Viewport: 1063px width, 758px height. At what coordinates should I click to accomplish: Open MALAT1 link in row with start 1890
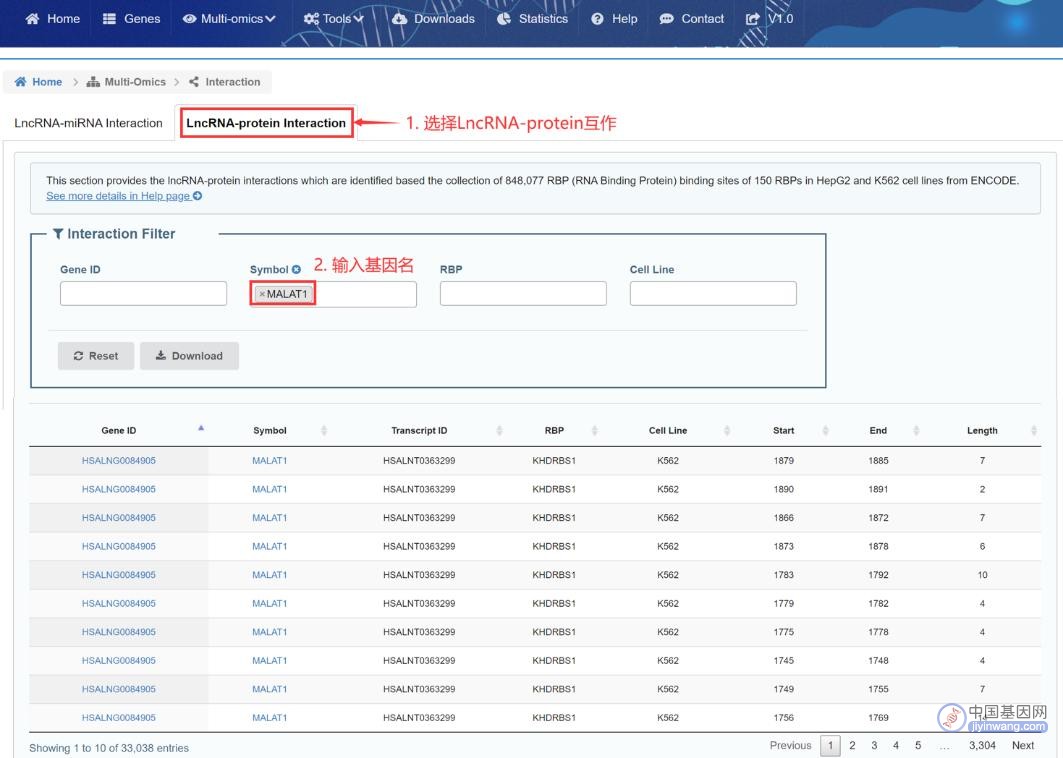coord(270,489)
